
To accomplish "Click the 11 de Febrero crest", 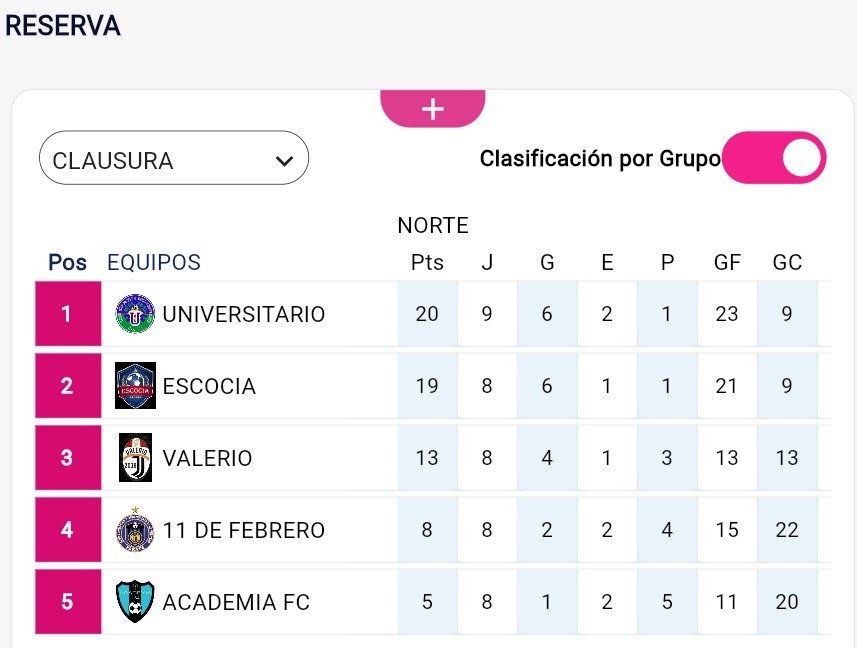I will pos(135,530).
